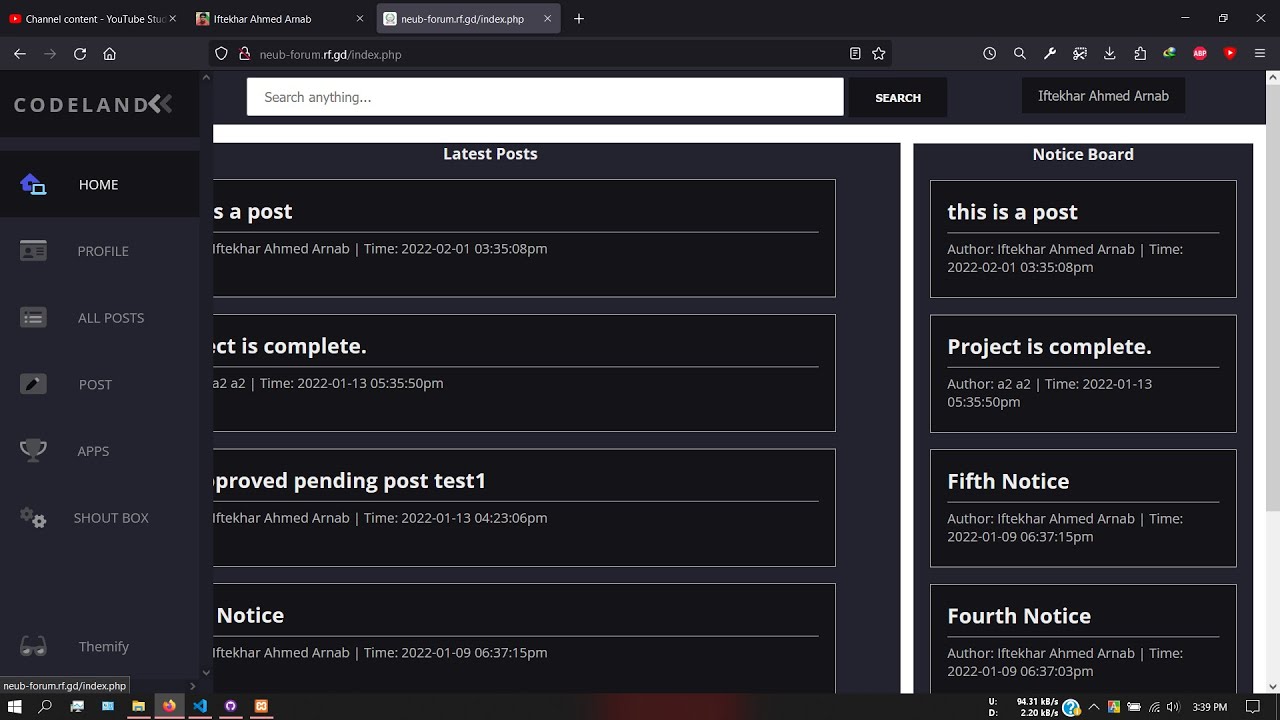Open the Fourth Notice post
The width and height of the screenshot is (1280, 720).
coord(1019,616)
